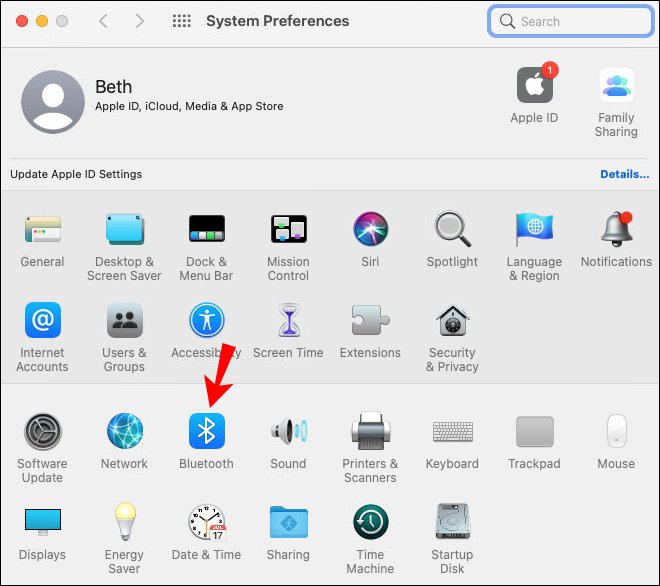Open Printers & Scanners pane
The width and height of the screenshot is (660, 586).
tap(370, 431)
